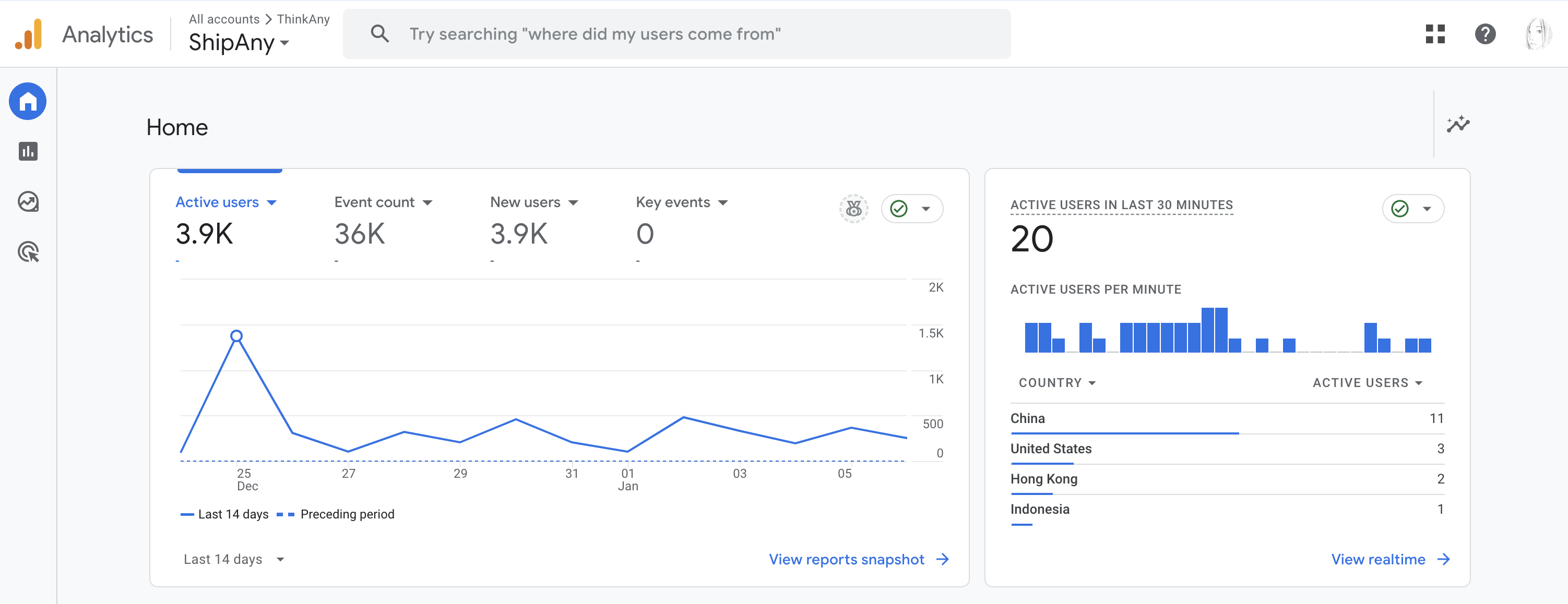Open data quality dropdown on users card
1568x604 pixels.
(912, 209)
